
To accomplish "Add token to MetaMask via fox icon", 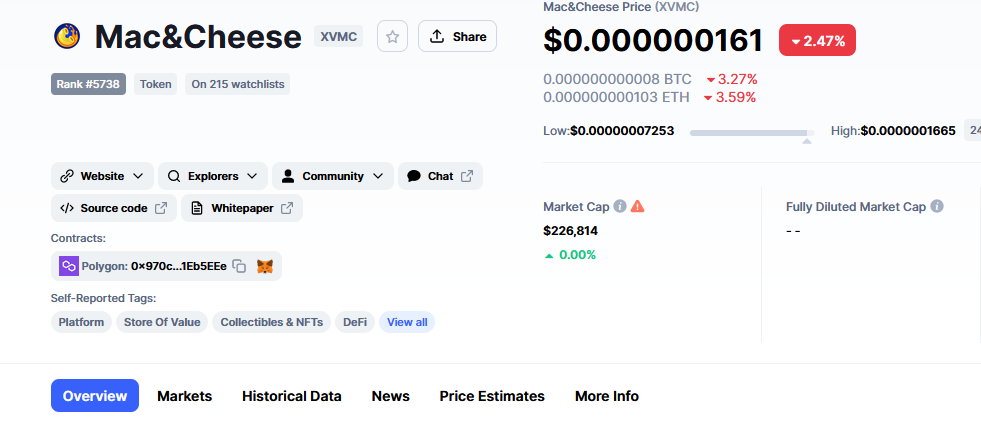I will pos(265,266).
